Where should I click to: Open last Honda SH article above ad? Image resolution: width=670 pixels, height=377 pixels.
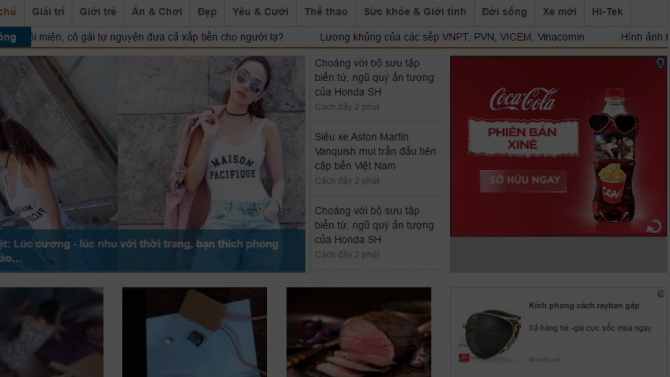(x=374, y=225)
